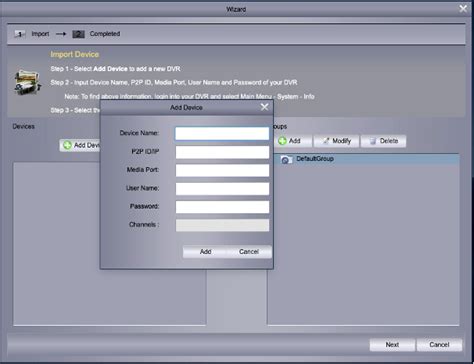
Task: Go forward with the Next button
Action: pyautogui.click(x=392, y=345)
